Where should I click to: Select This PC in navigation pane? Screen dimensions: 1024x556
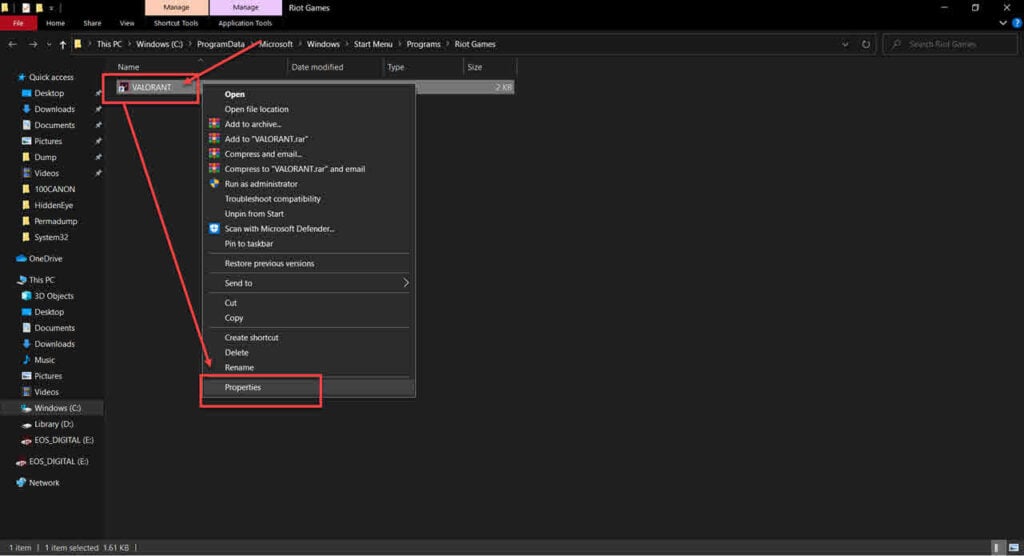41,280
